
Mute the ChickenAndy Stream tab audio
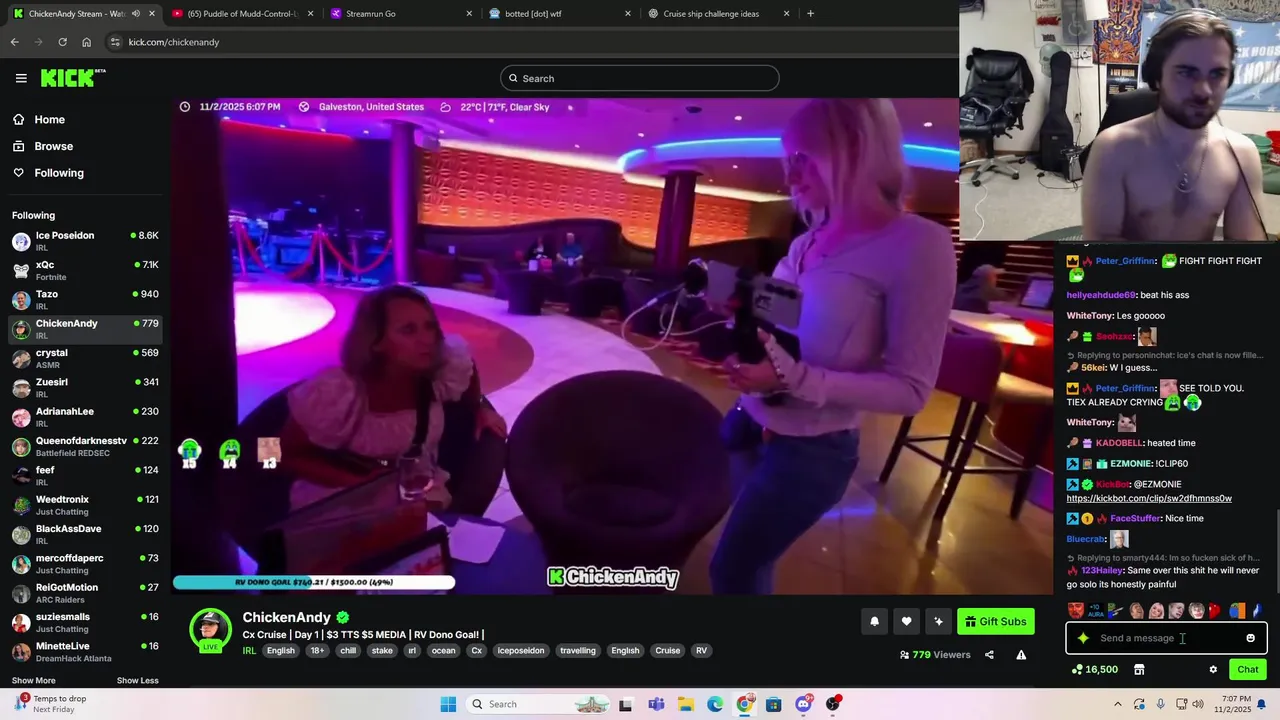tap(136, 14)
